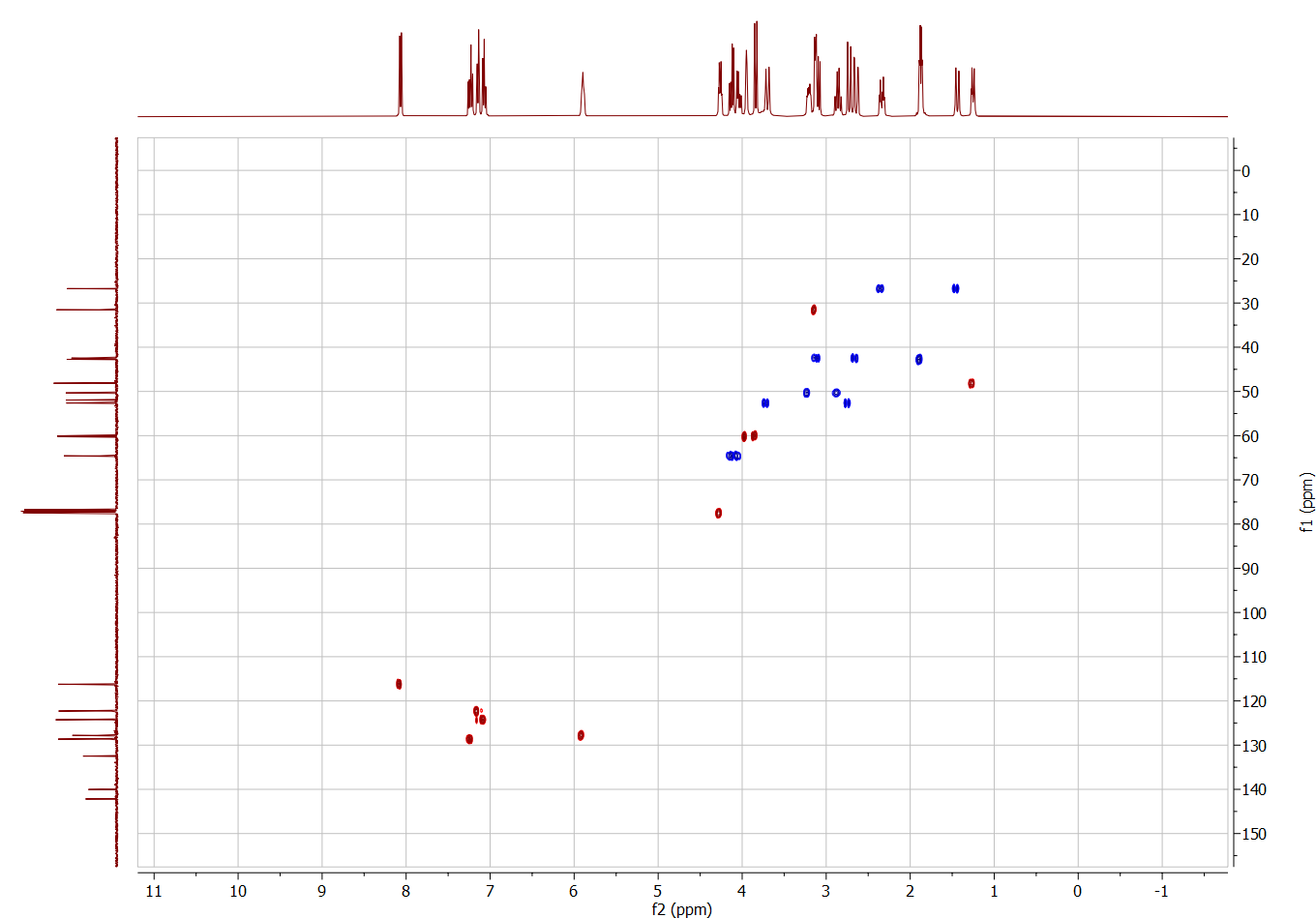
Task: Select the red cross peak at 5.9 ppm
Action: point(581,735)
